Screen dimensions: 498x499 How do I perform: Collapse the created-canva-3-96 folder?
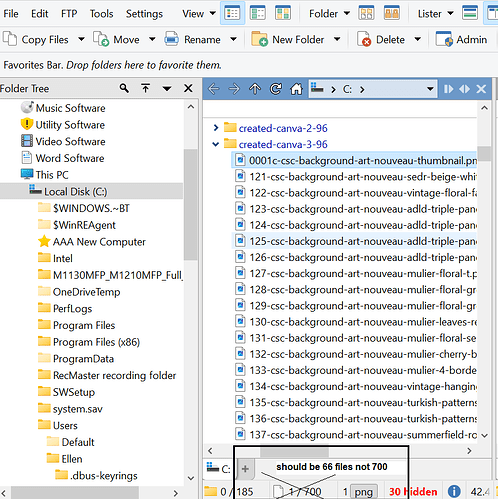[216, 144]
